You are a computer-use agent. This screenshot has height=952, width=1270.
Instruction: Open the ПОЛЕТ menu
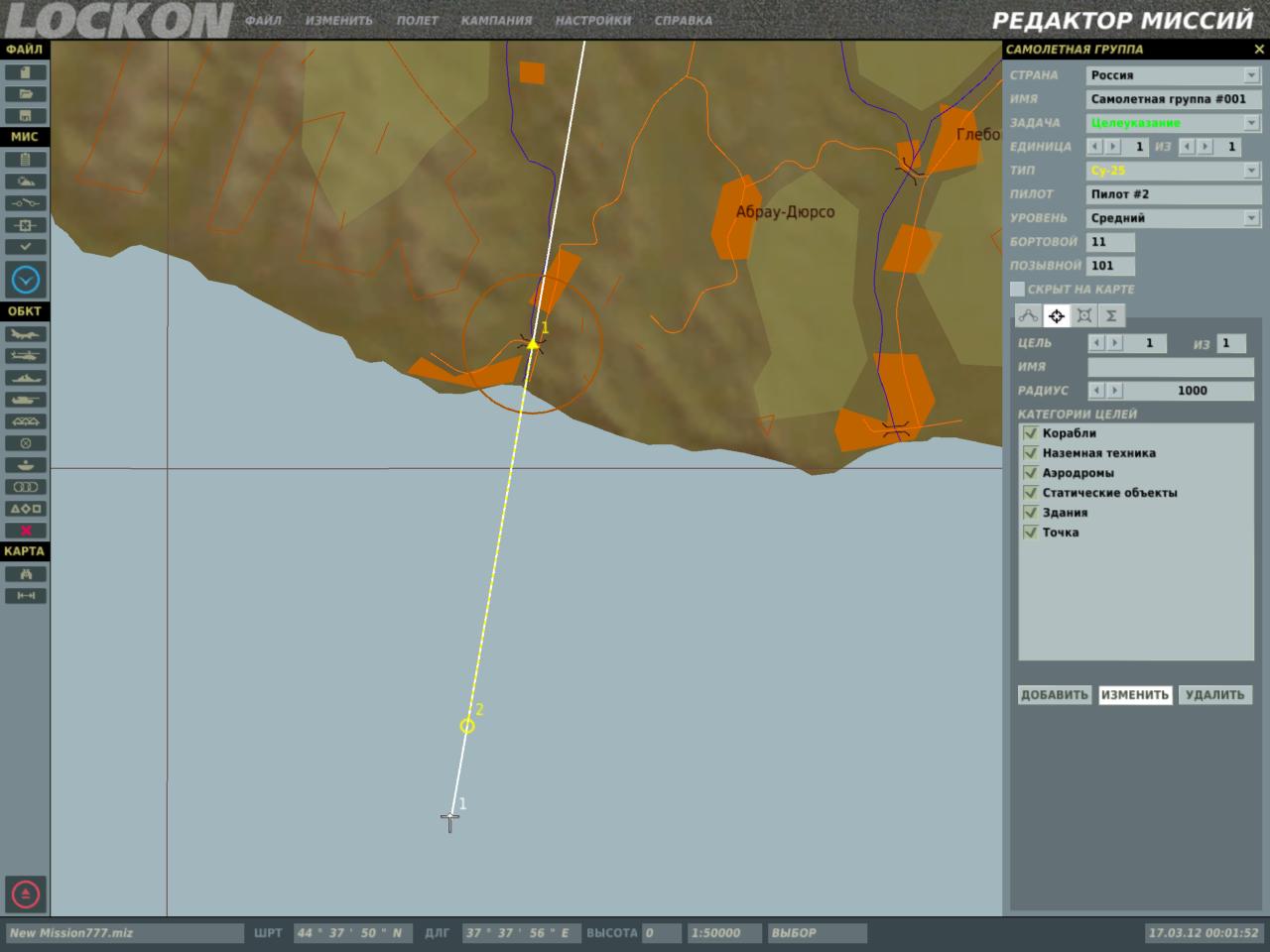click(x=417, y=20)
